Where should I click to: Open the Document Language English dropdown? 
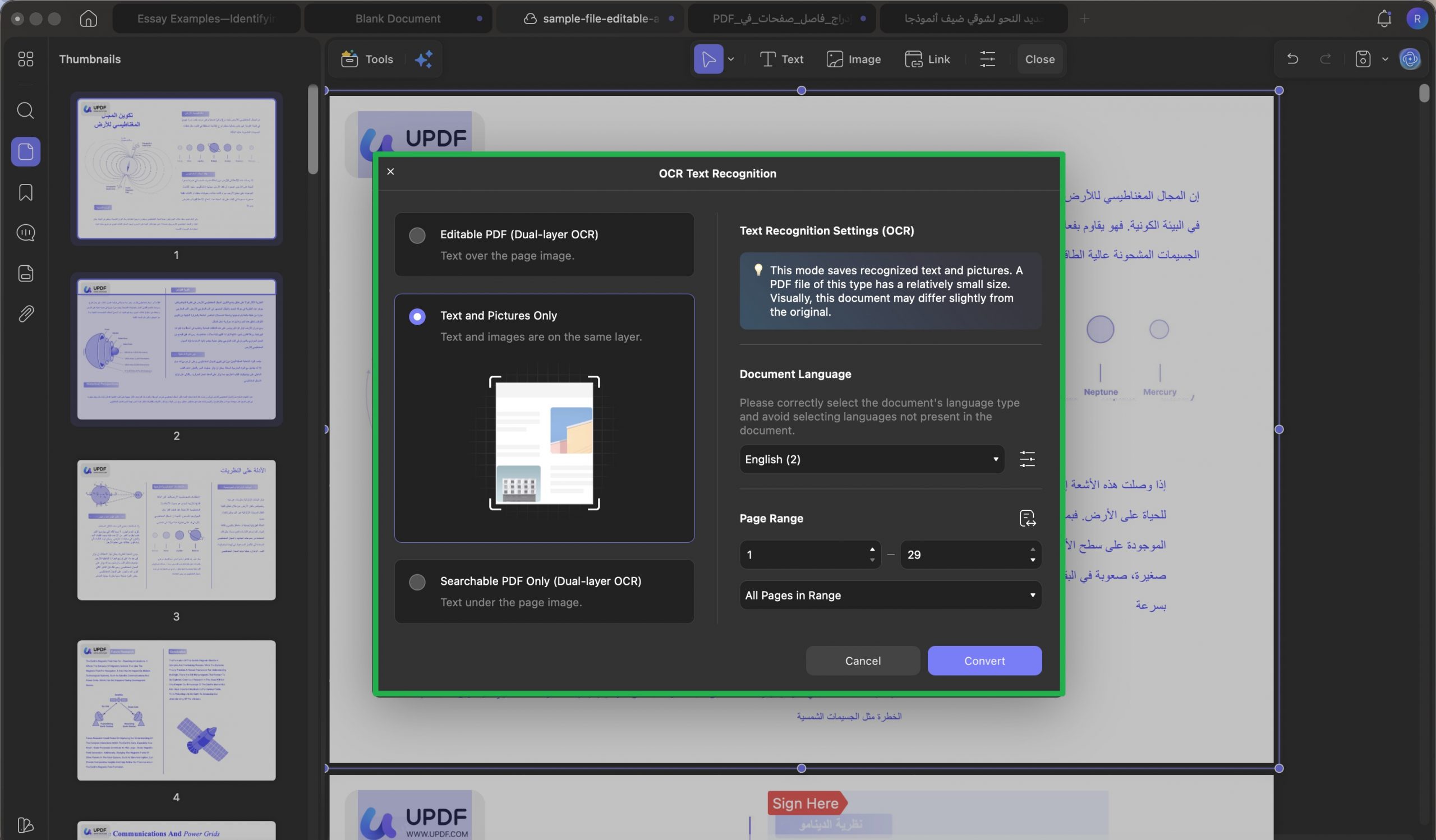872,459
